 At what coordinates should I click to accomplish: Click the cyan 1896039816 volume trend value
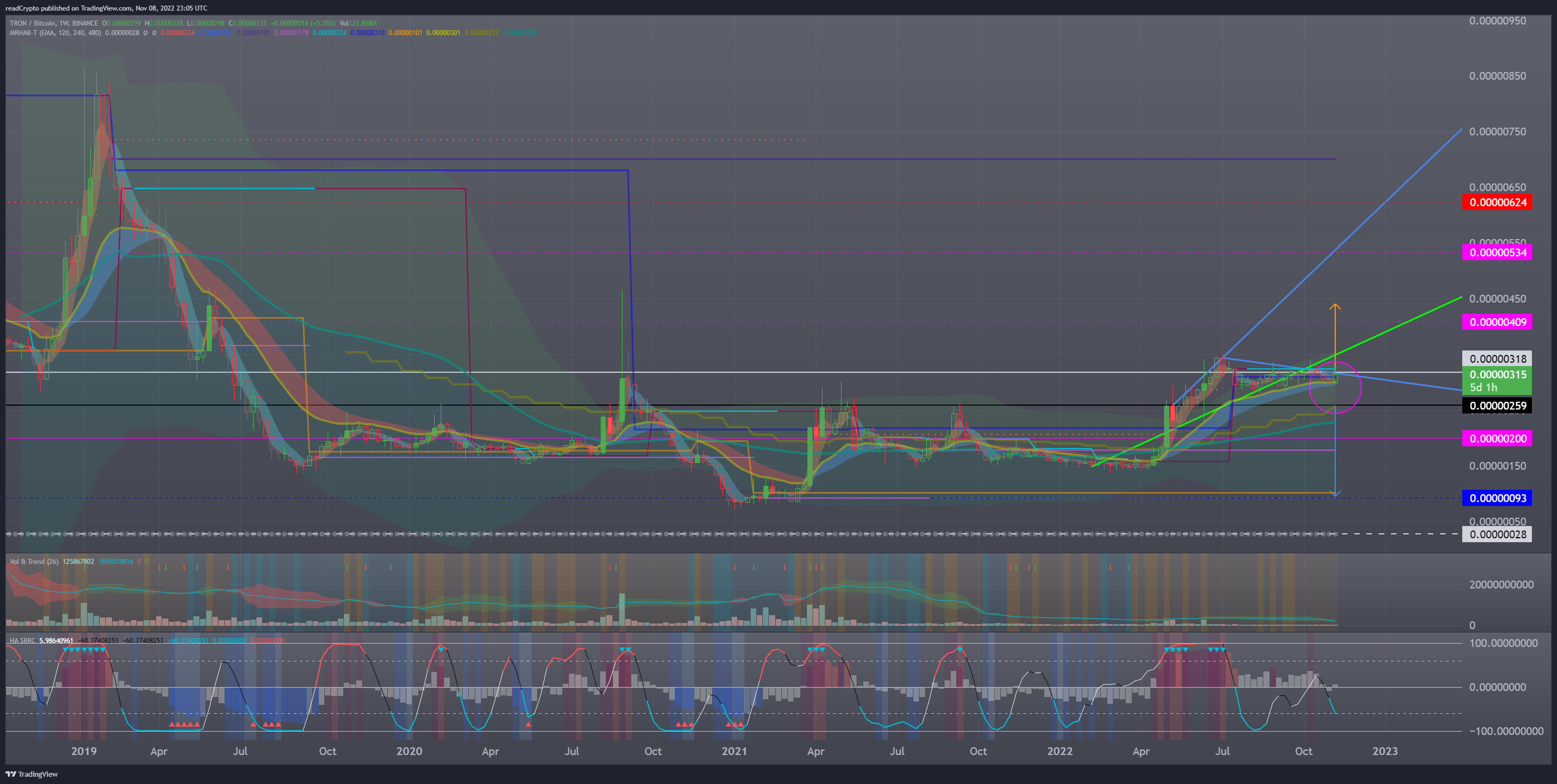click(x=116, y=562)
